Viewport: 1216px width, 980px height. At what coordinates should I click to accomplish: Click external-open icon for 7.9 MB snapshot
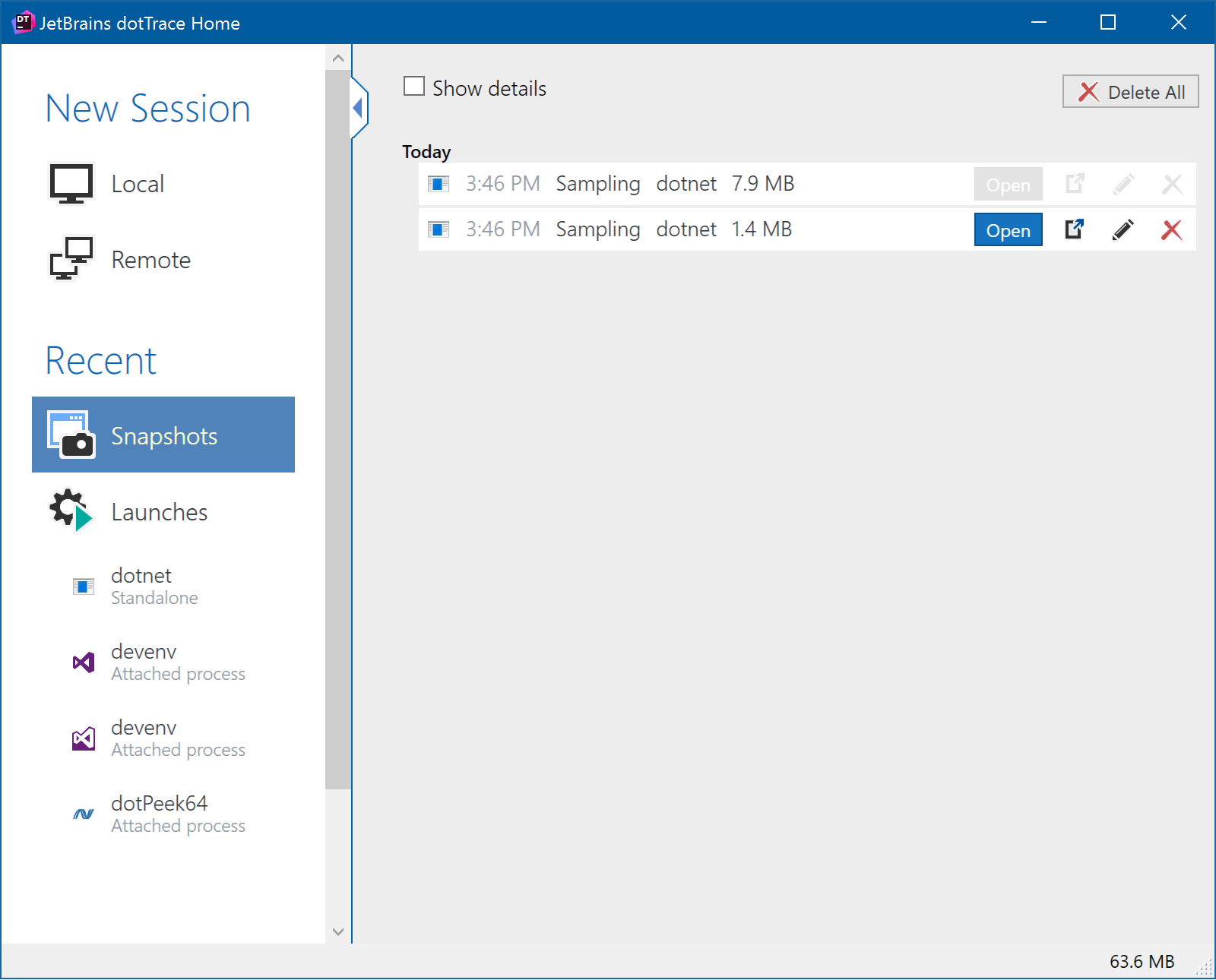(x=1075, y=183)
